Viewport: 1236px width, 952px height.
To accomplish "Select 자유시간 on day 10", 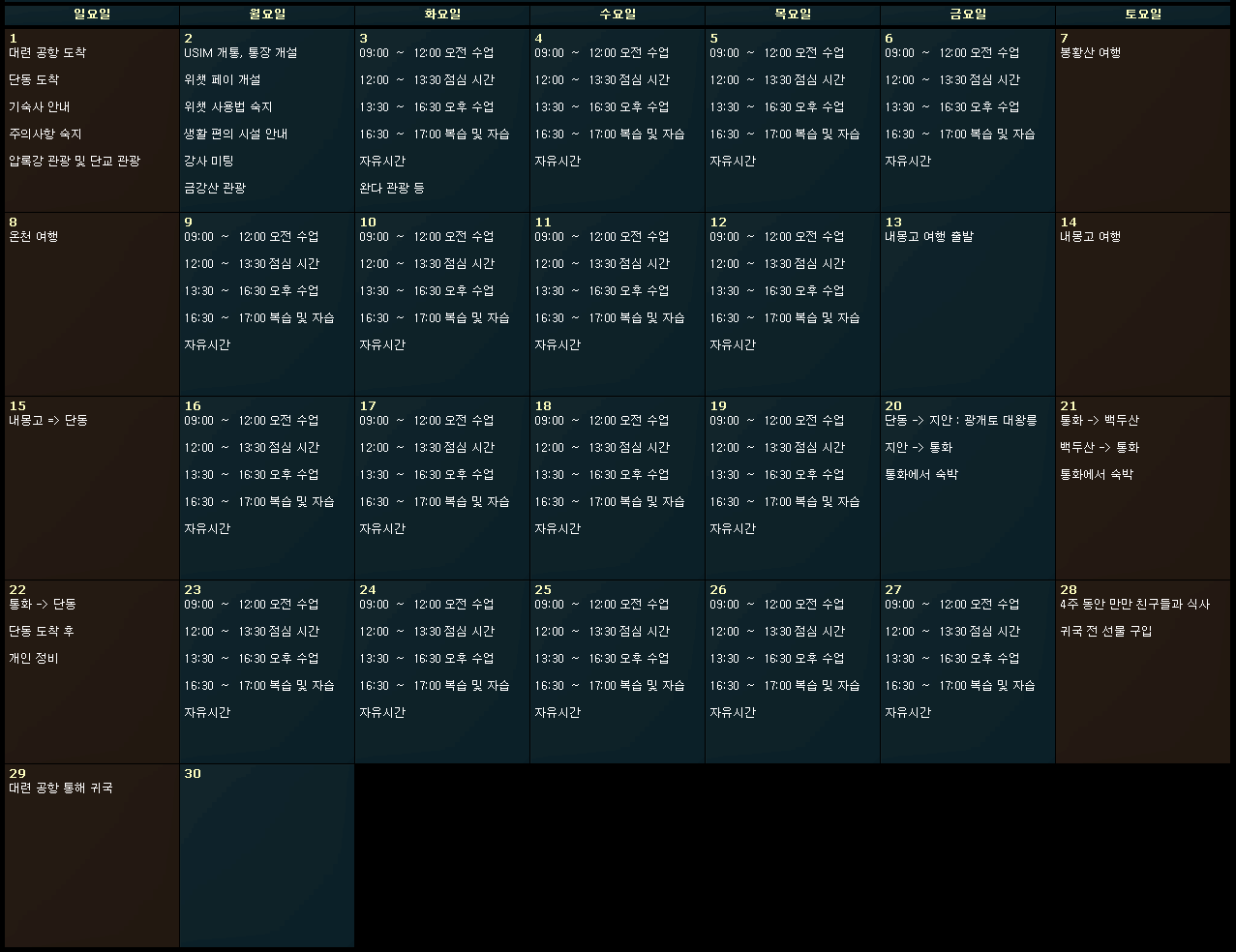I will coord(382,345).
